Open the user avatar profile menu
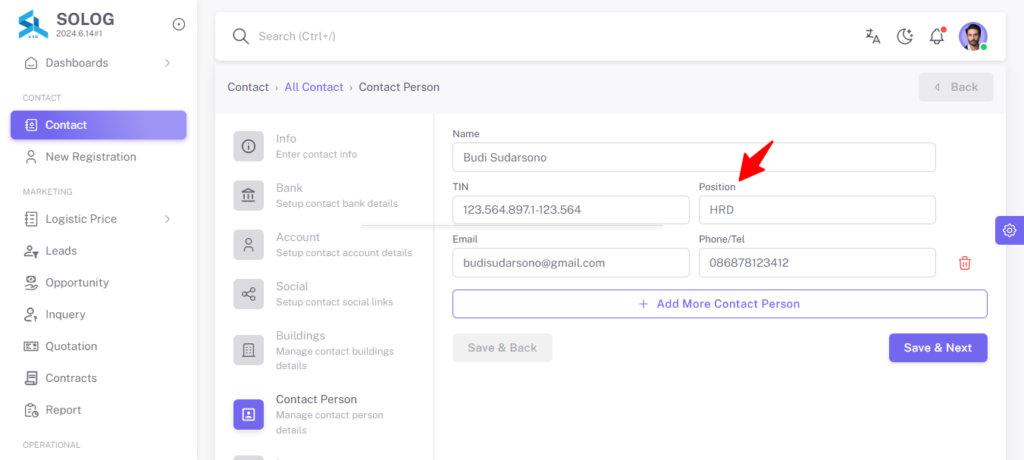Viewport: 1024px width, 460px height. click(973, 37)
